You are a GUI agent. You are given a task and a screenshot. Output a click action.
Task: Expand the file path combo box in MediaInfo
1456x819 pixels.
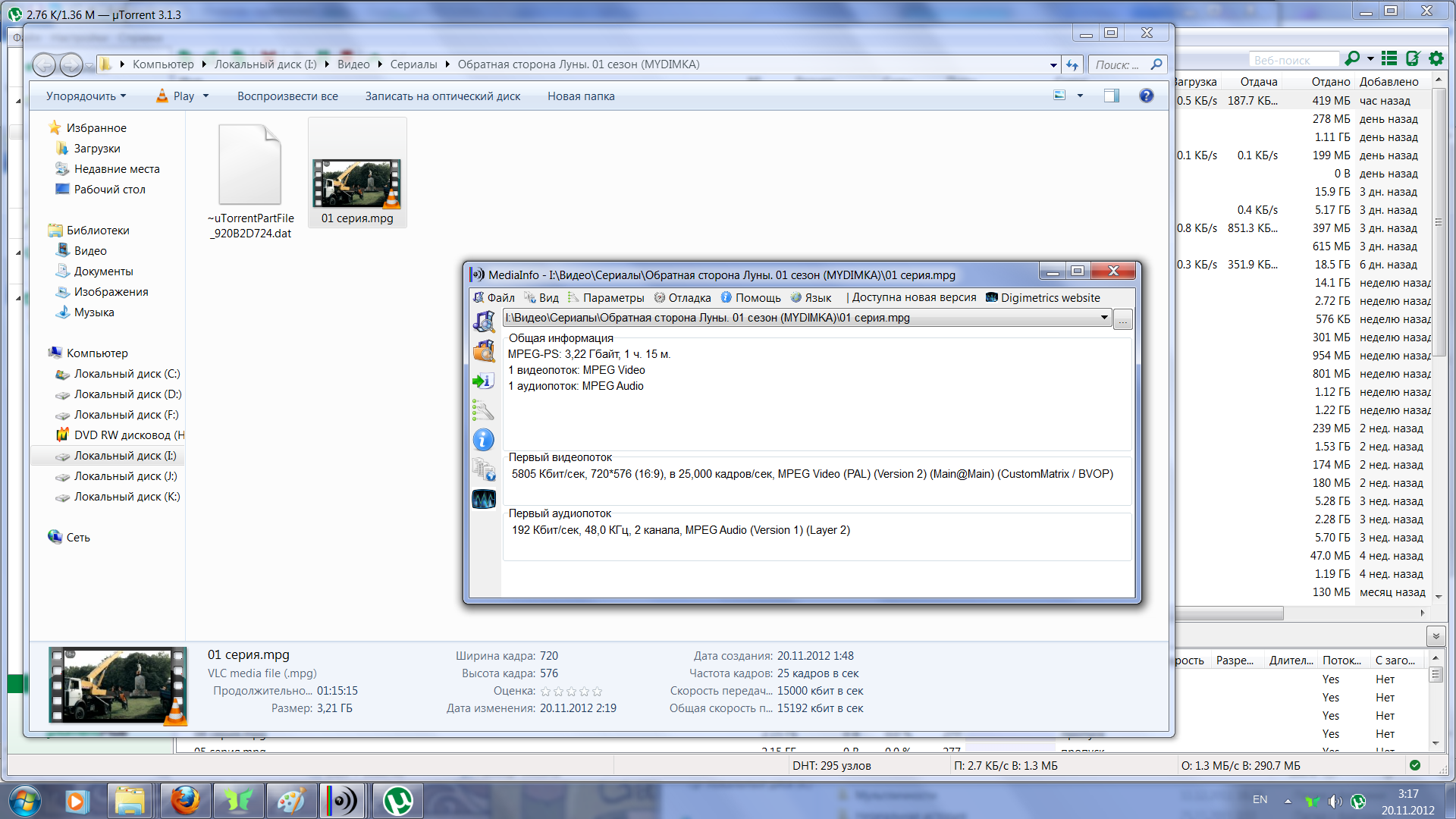tap(1104, 318)
